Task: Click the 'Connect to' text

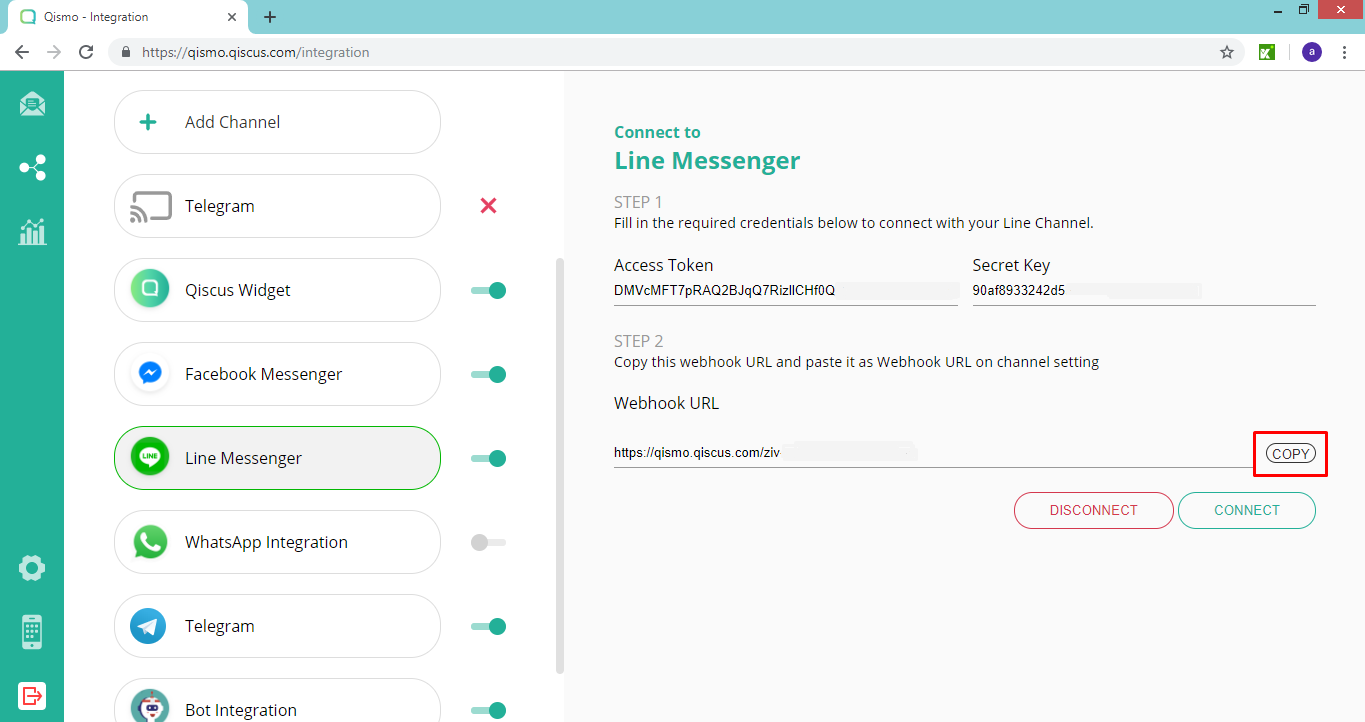Action: 657,132
